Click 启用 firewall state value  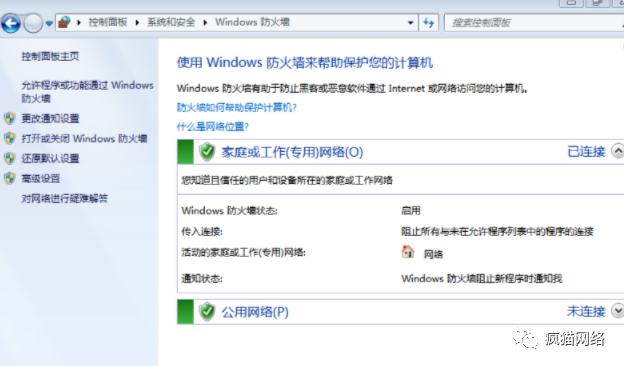tap(411, 210)
